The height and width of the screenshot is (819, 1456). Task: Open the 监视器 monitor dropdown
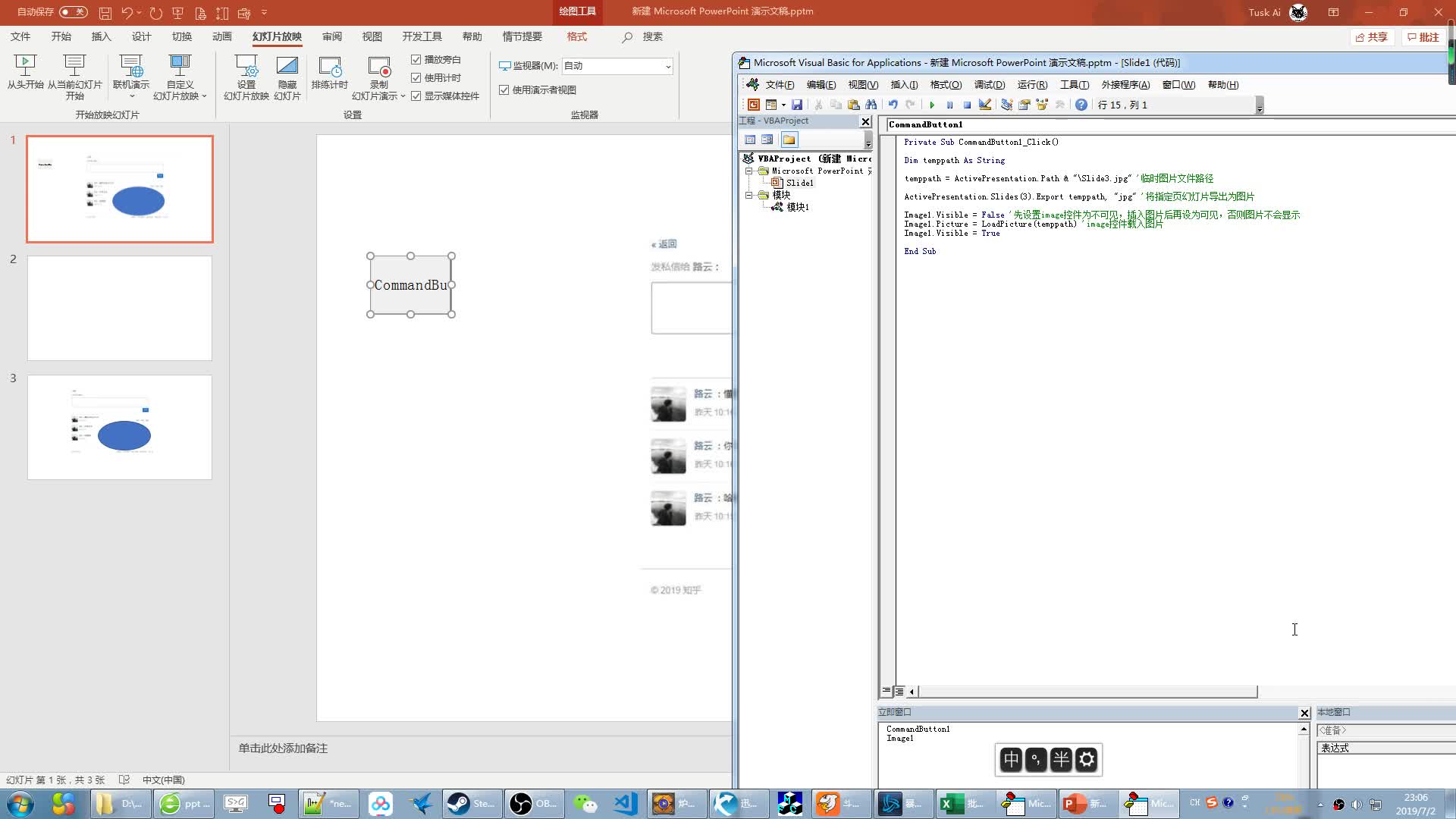[667, 66]
